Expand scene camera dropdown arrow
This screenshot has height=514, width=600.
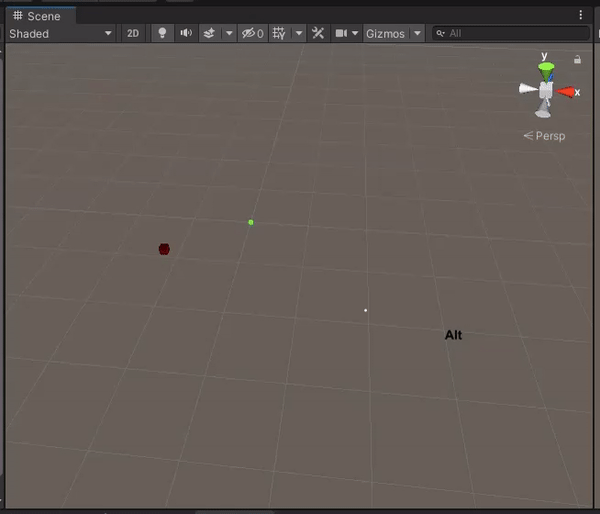[x=355, y=34]
